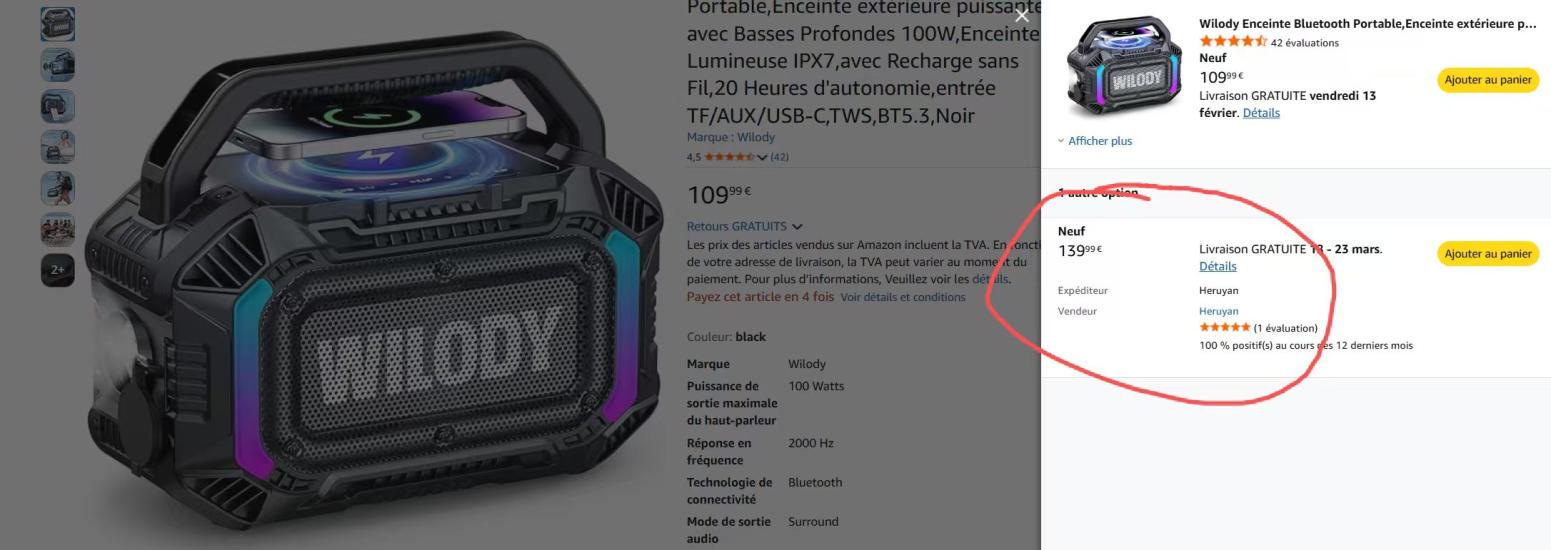
Task: Expand Afficher plus in offers panel
Action: tap(1095, 141)
